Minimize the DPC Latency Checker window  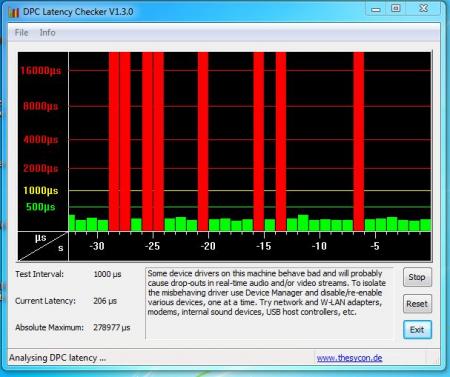376,9
